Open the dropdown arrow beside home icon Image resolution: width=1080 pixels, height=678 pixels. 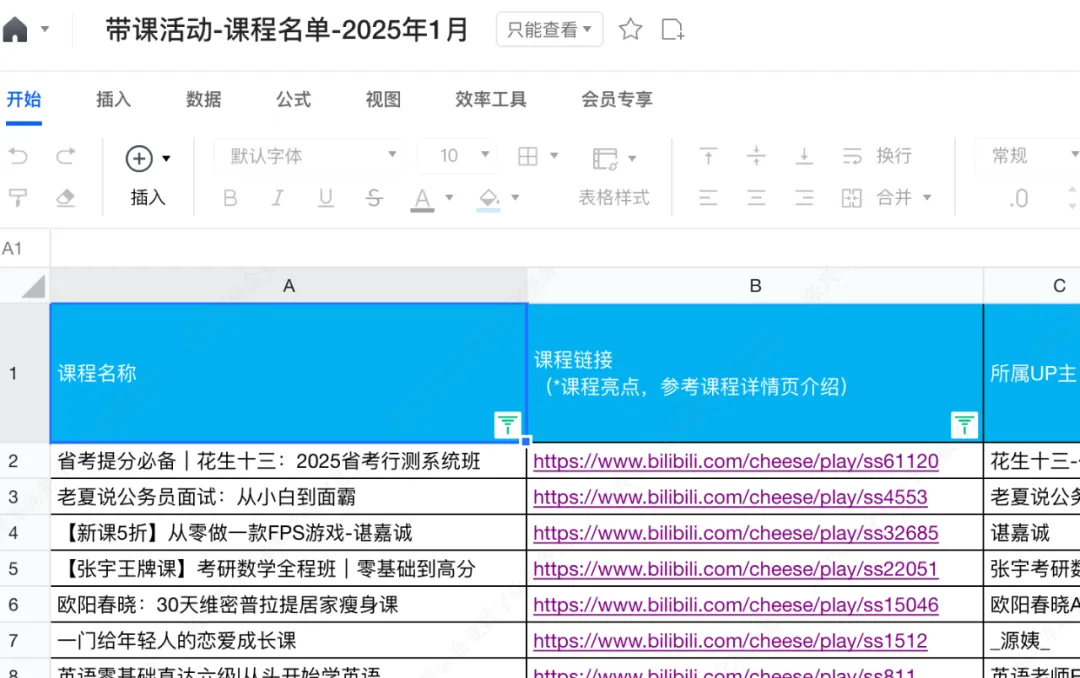point(45,30)
